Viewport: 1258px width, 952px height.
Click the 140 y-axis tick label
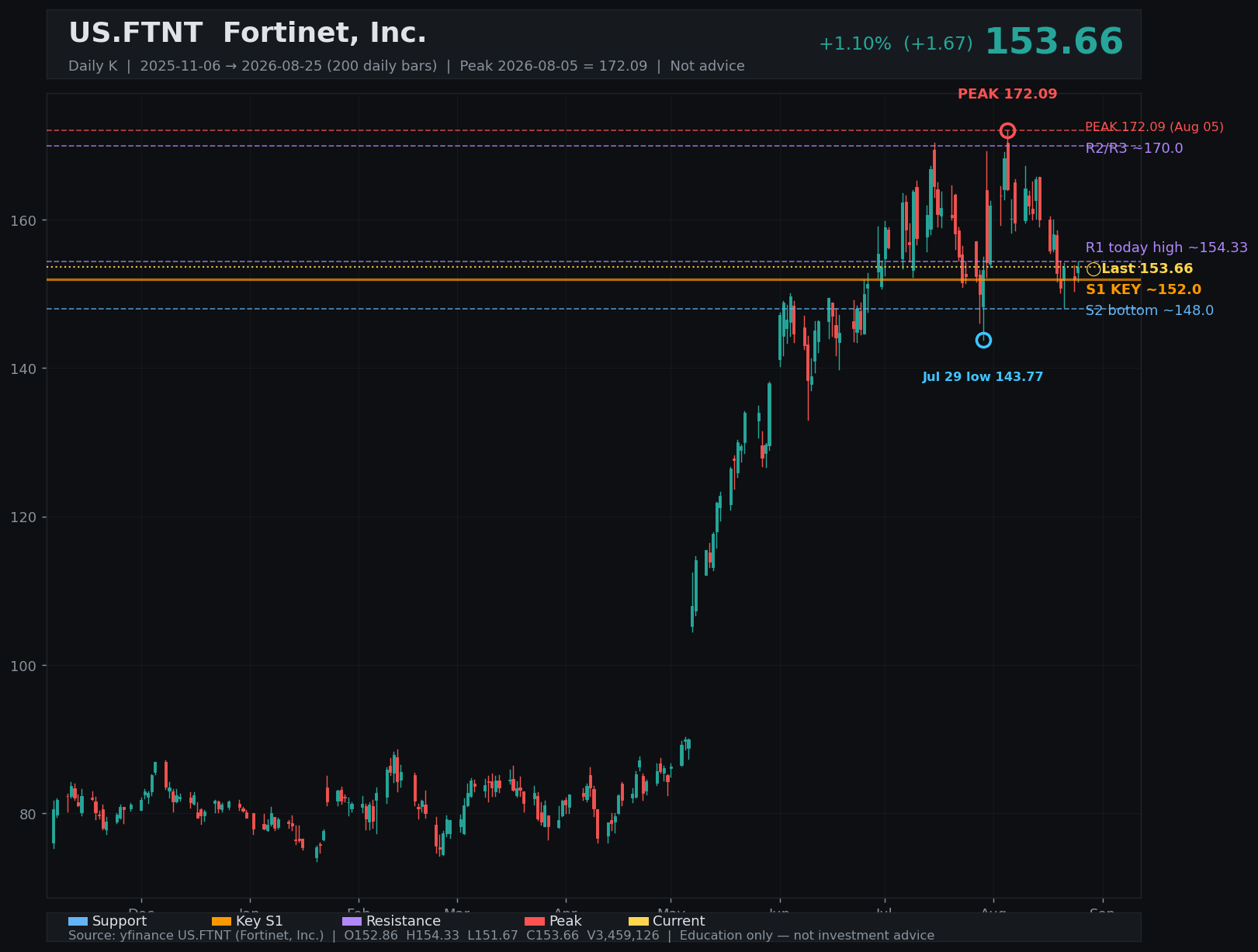click(x=23, y=369)
